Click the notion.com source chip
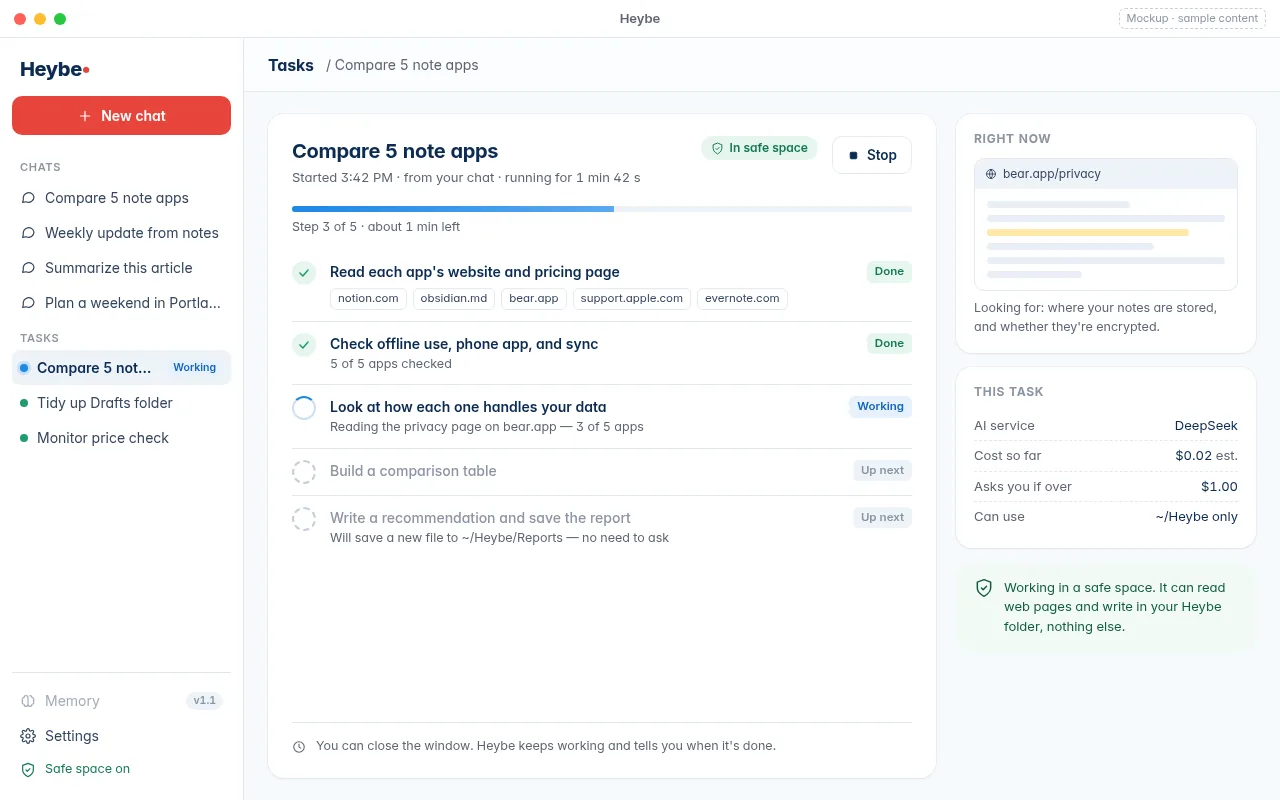The height and width of the screenshot is (800, 1280). pos(368,299)
